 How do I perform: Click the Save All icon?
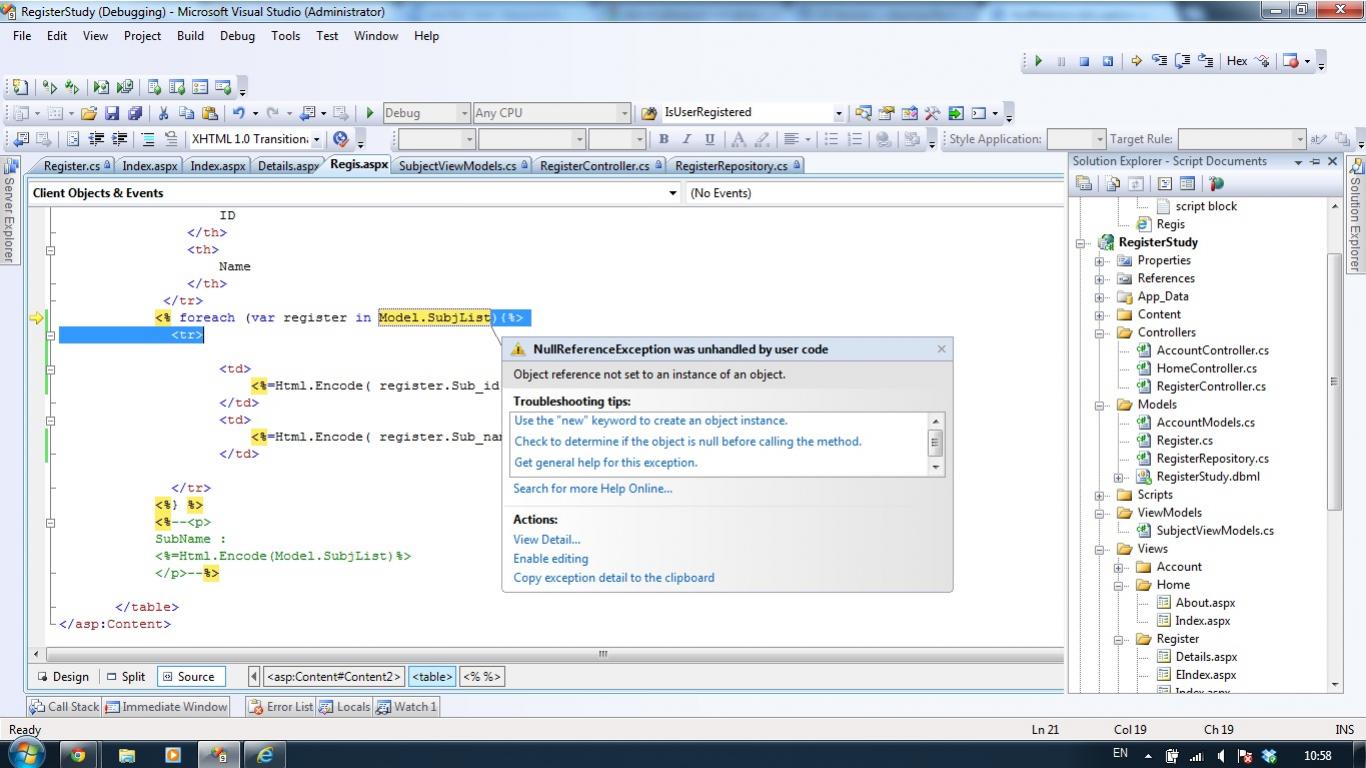coord(135,113)
